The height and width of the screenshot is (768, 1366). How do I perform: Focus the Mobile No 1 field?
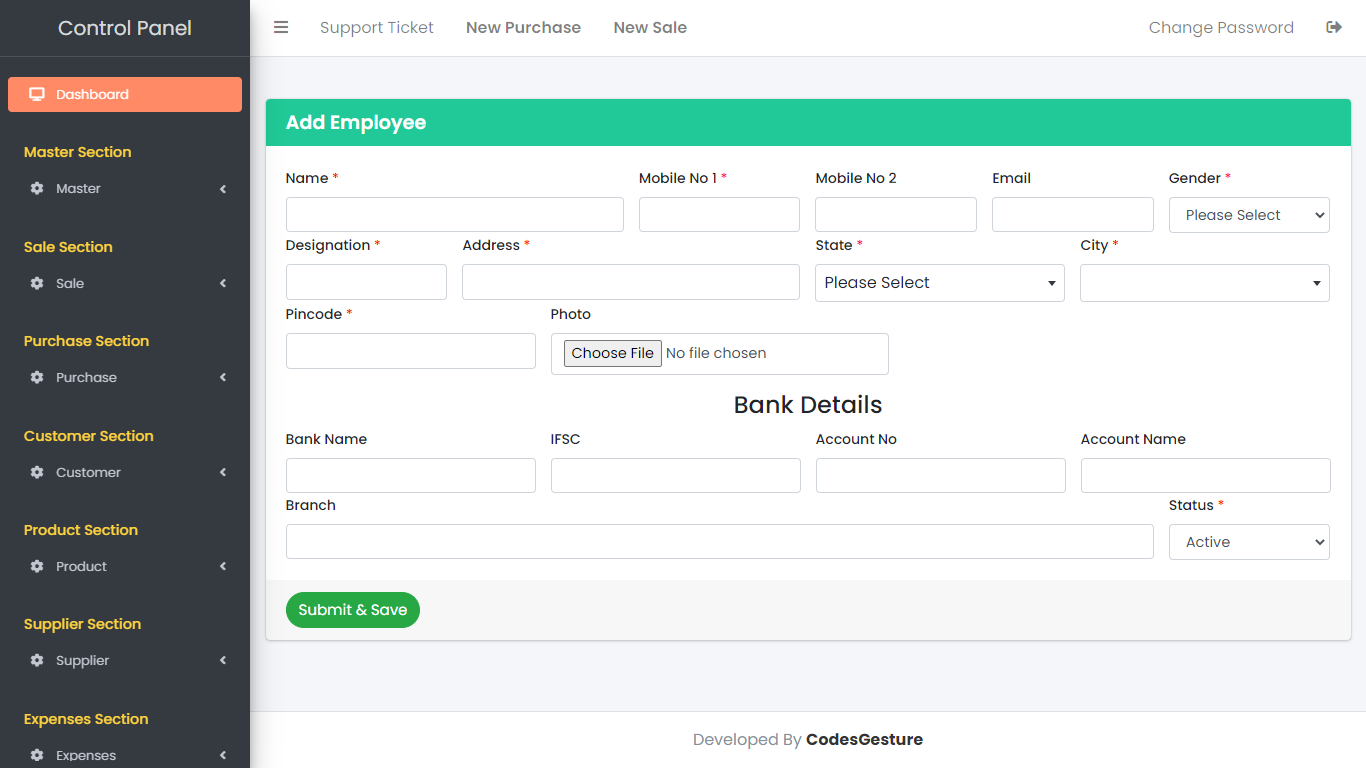719,215
